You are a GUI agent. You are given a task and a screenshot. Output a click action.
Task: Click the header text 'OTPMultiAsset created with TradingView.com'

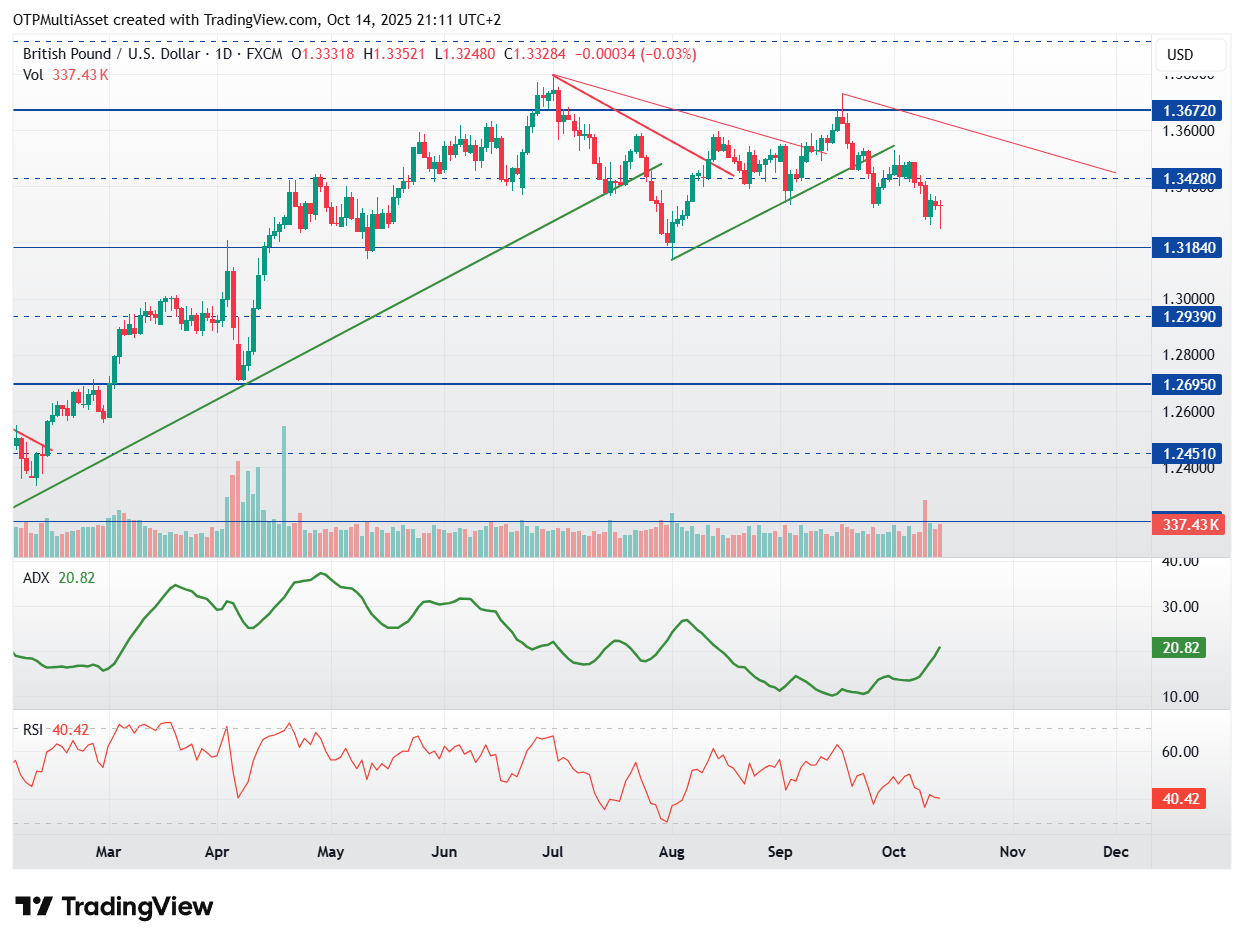click(167, 19)
